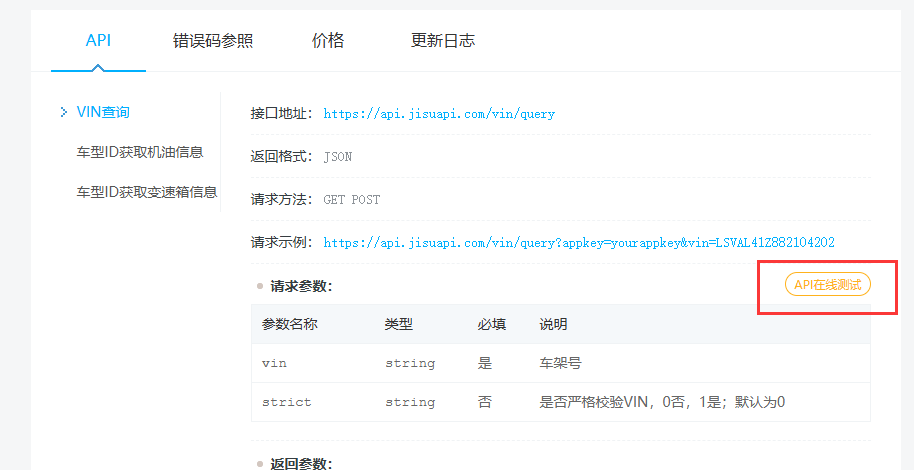Click the 返回参数 section heading

click(301, 464)
